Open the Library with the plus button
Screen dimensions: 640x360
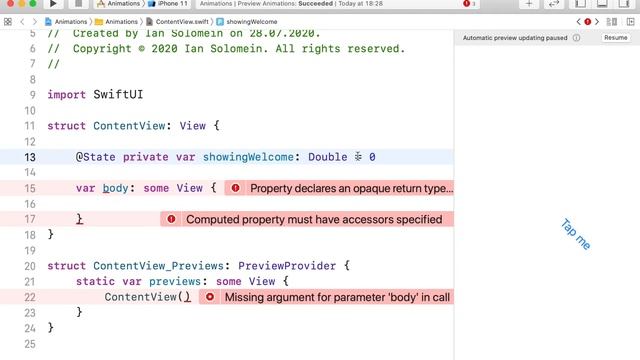coord(529,4)
